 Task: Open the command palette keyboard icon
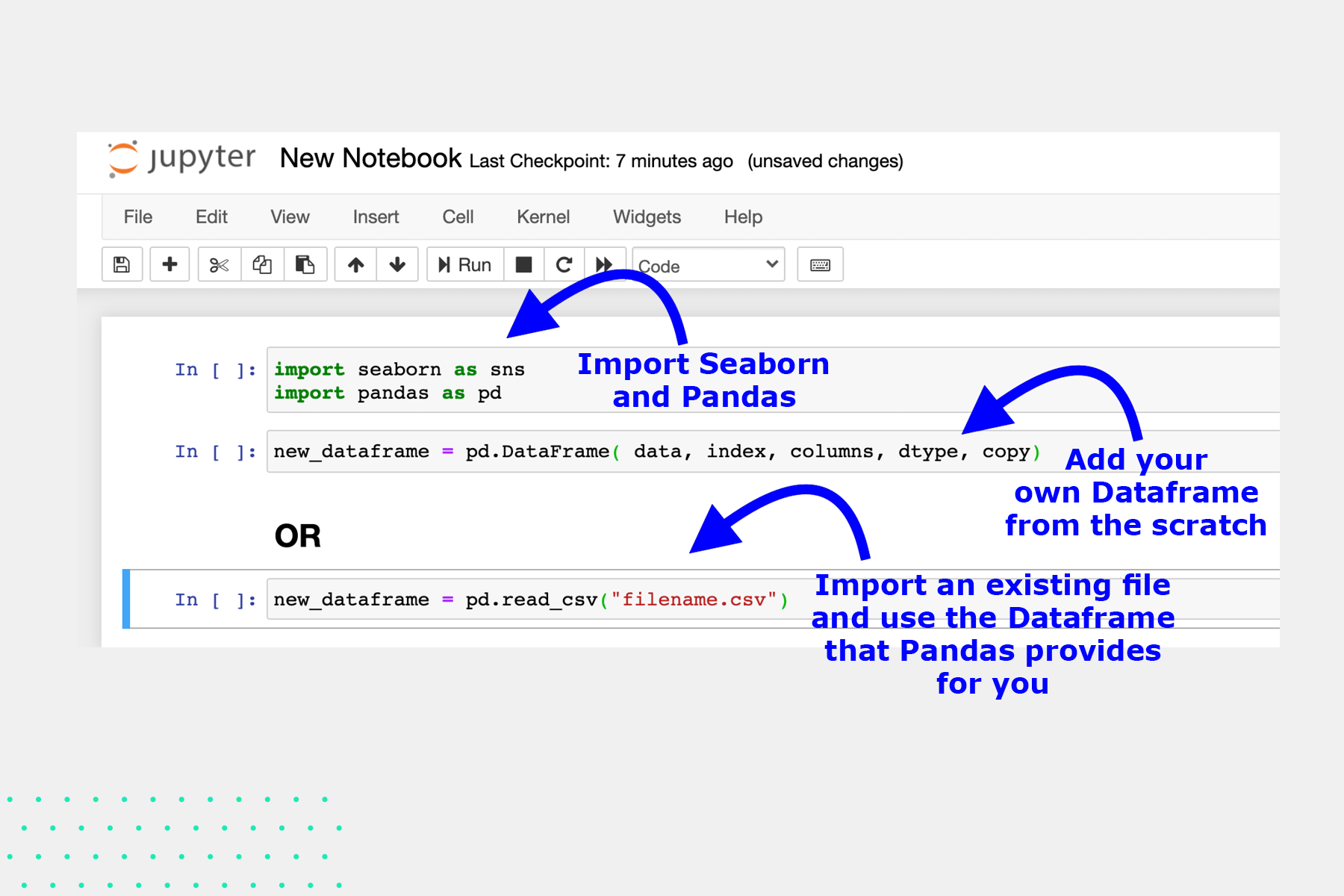pos(820,264)
